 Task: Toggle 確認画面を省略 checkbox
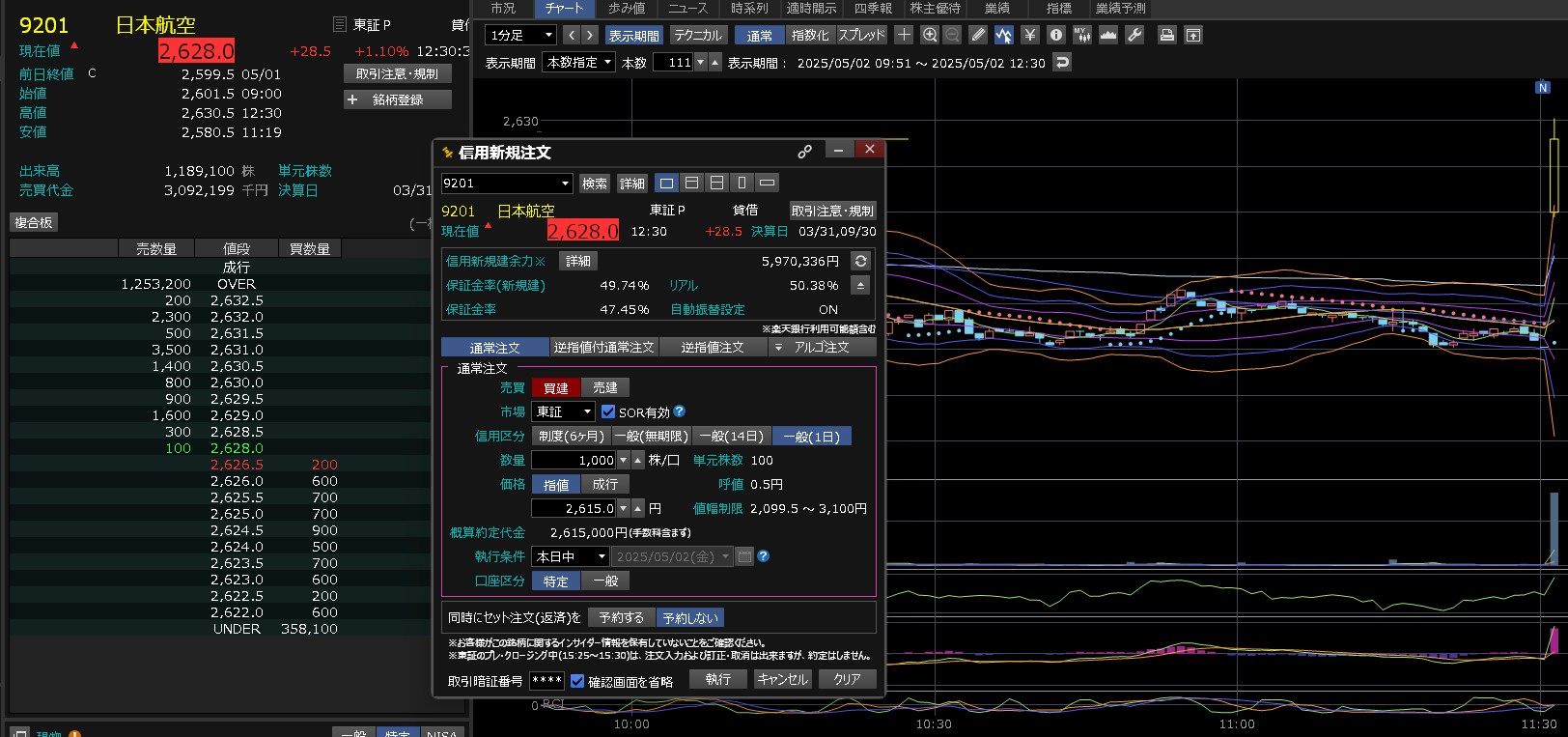(577, 681)
